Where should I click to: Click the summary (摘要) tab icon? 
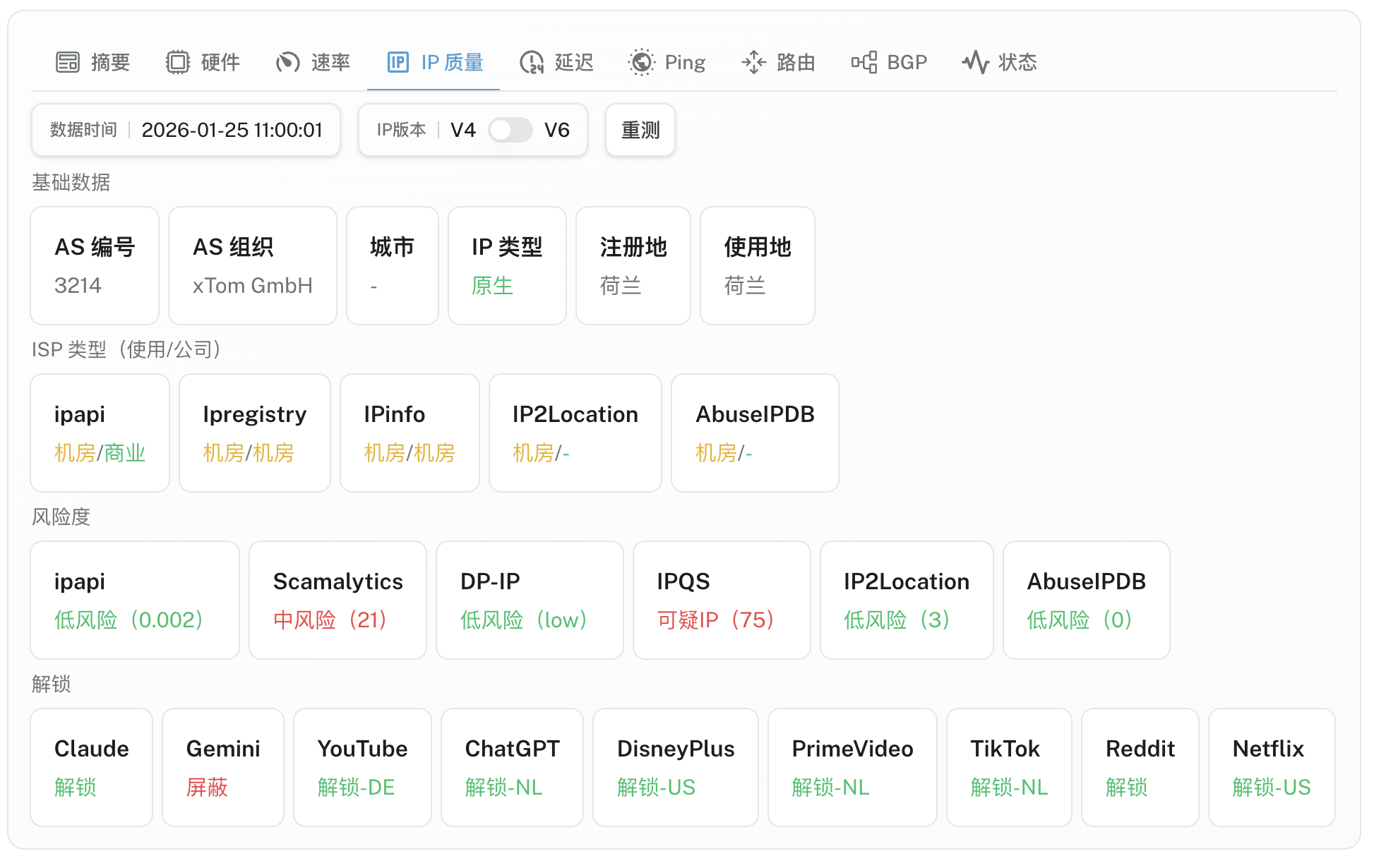68,62
